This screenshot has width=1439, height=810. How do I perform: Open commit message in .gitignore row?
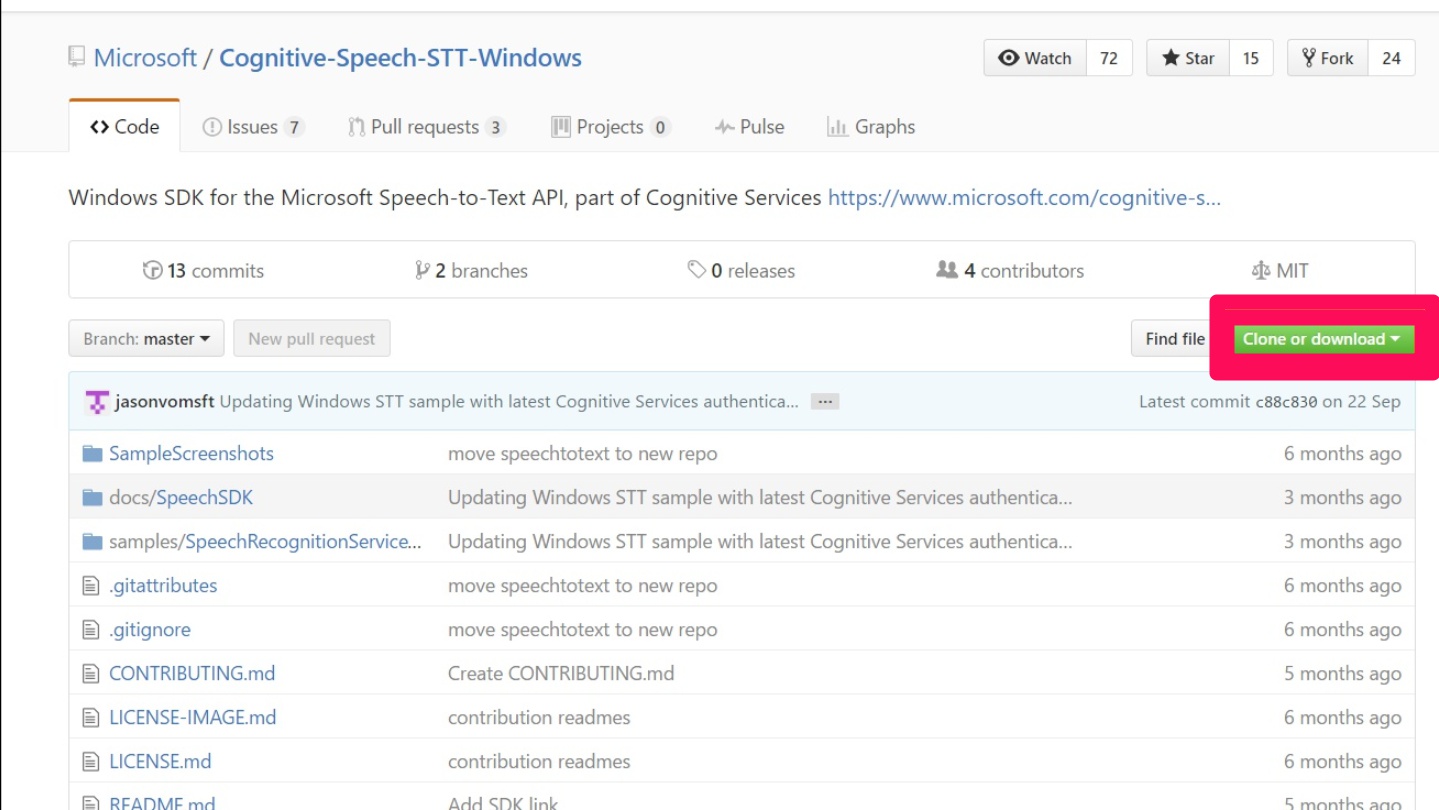tap(583, 630)
